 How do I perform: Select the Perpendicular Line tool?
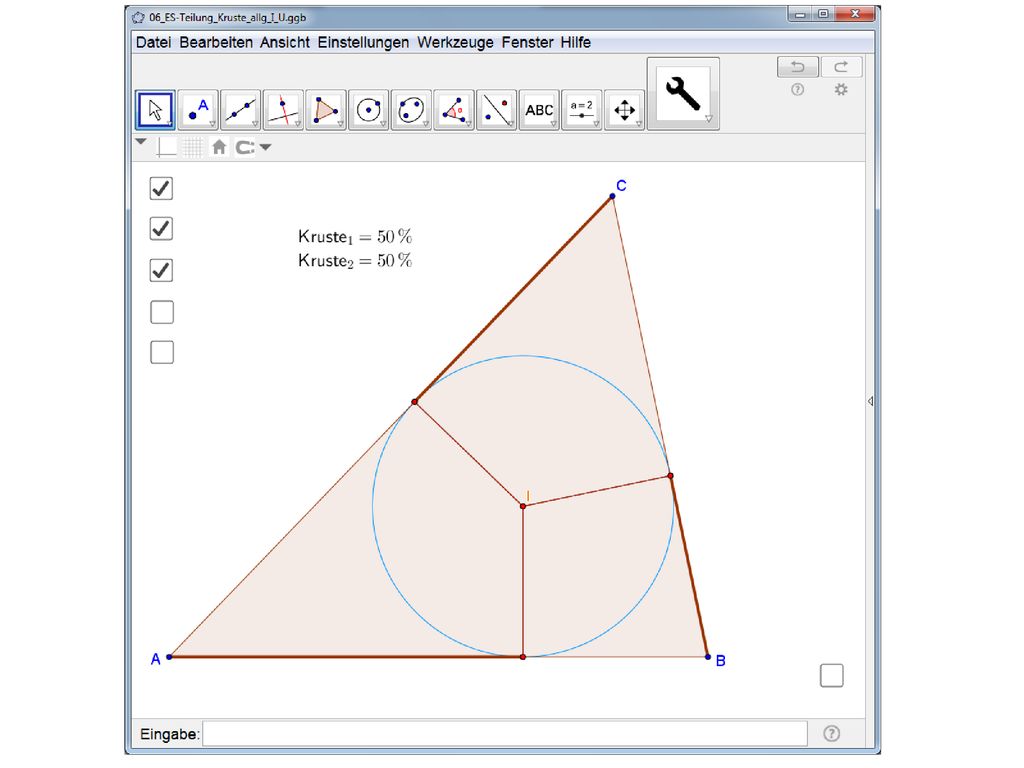coord(283,110)
